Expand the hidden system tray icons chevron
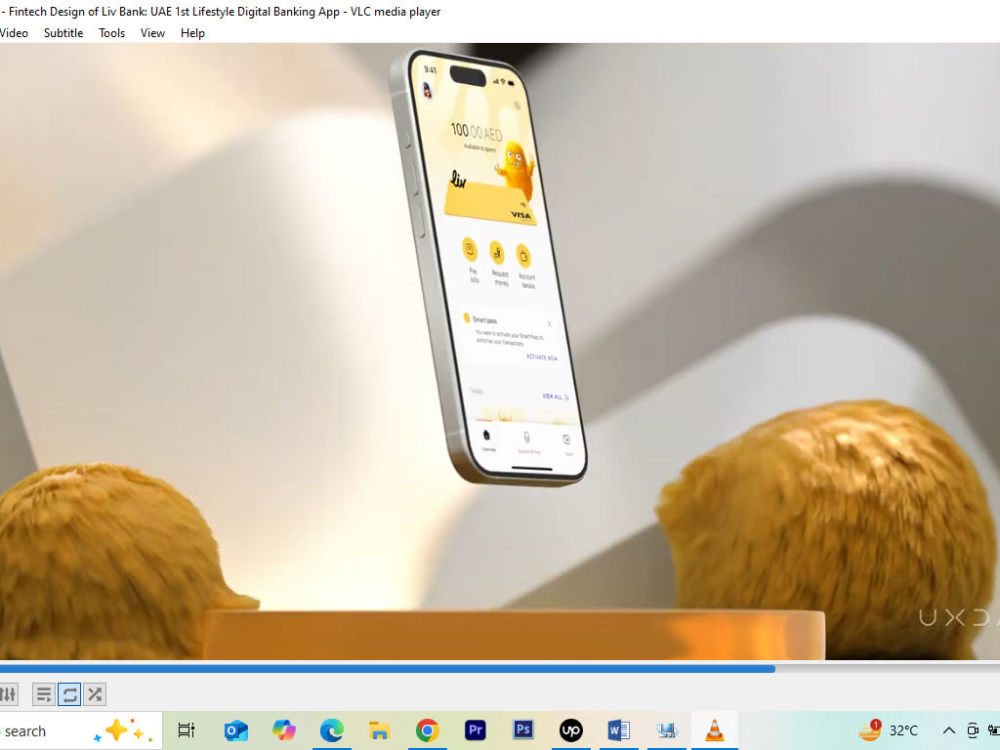 pos(948,731)
